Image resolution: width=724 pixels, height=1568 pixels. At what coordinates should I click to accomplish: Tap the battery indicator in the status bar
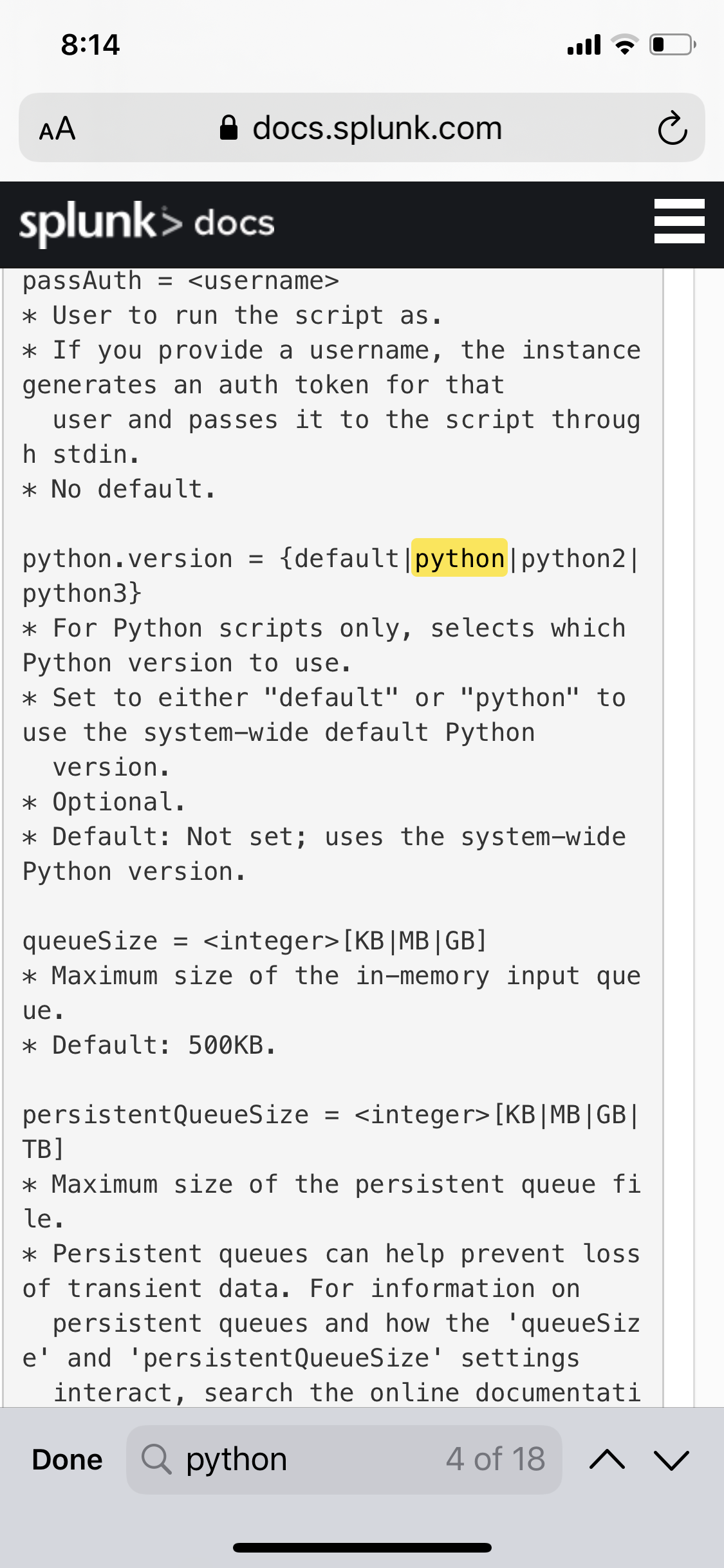point(669,44)
